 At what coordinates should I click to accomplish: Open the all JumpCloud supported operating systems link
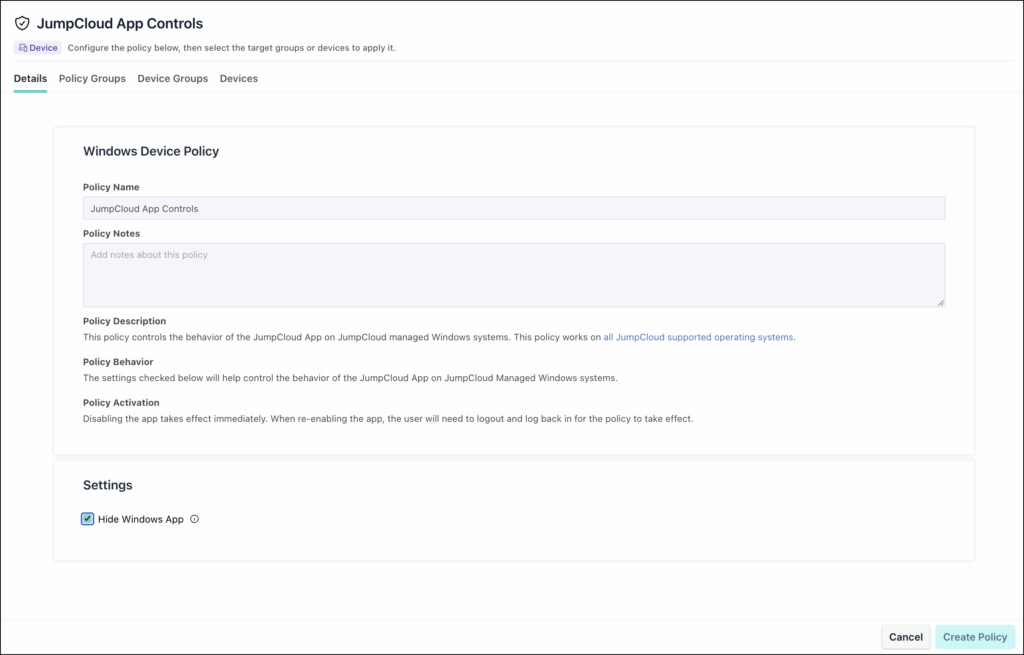coord(697,337)
